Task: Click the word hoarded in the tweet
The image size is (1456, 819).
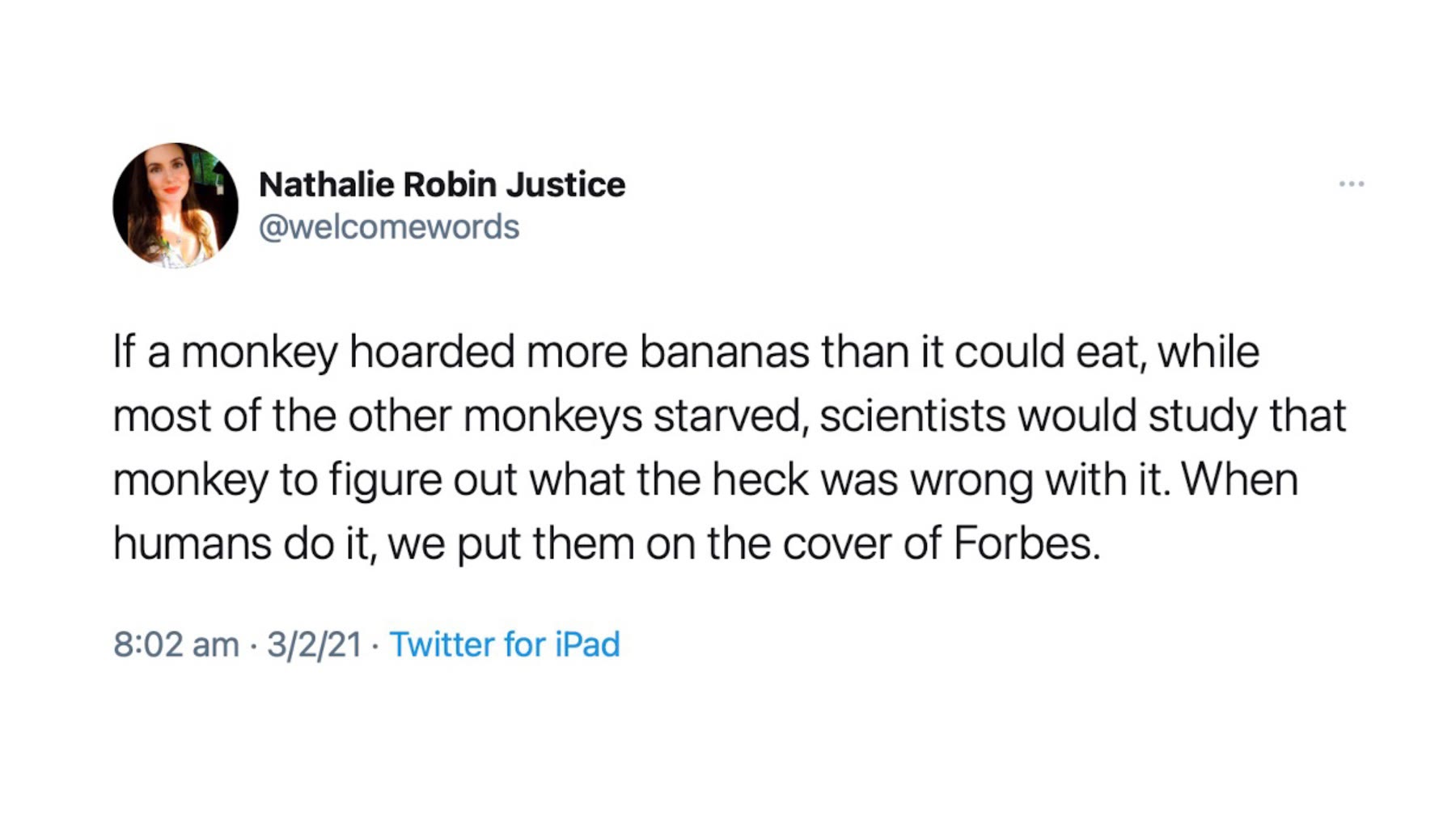Action: [431, 353]
